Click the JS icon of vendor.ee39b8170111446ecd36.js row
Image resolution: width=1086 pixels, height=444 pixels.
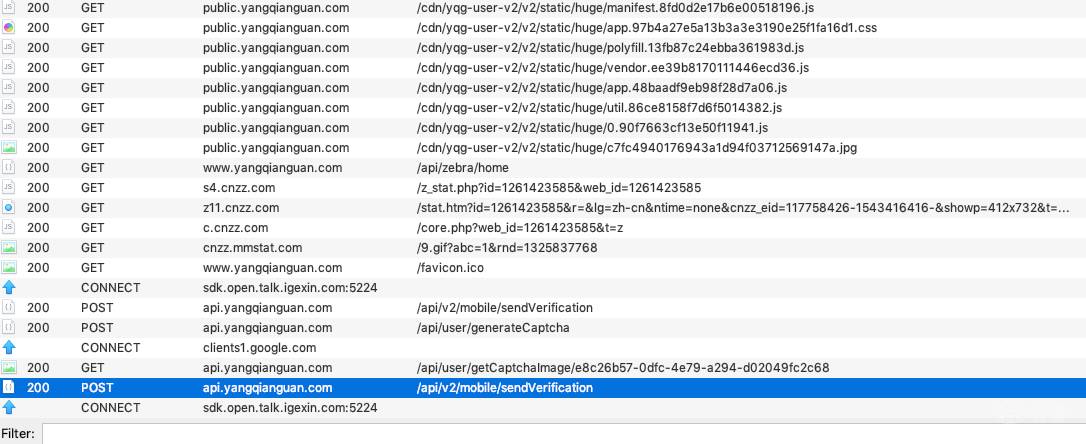point(8,68)
